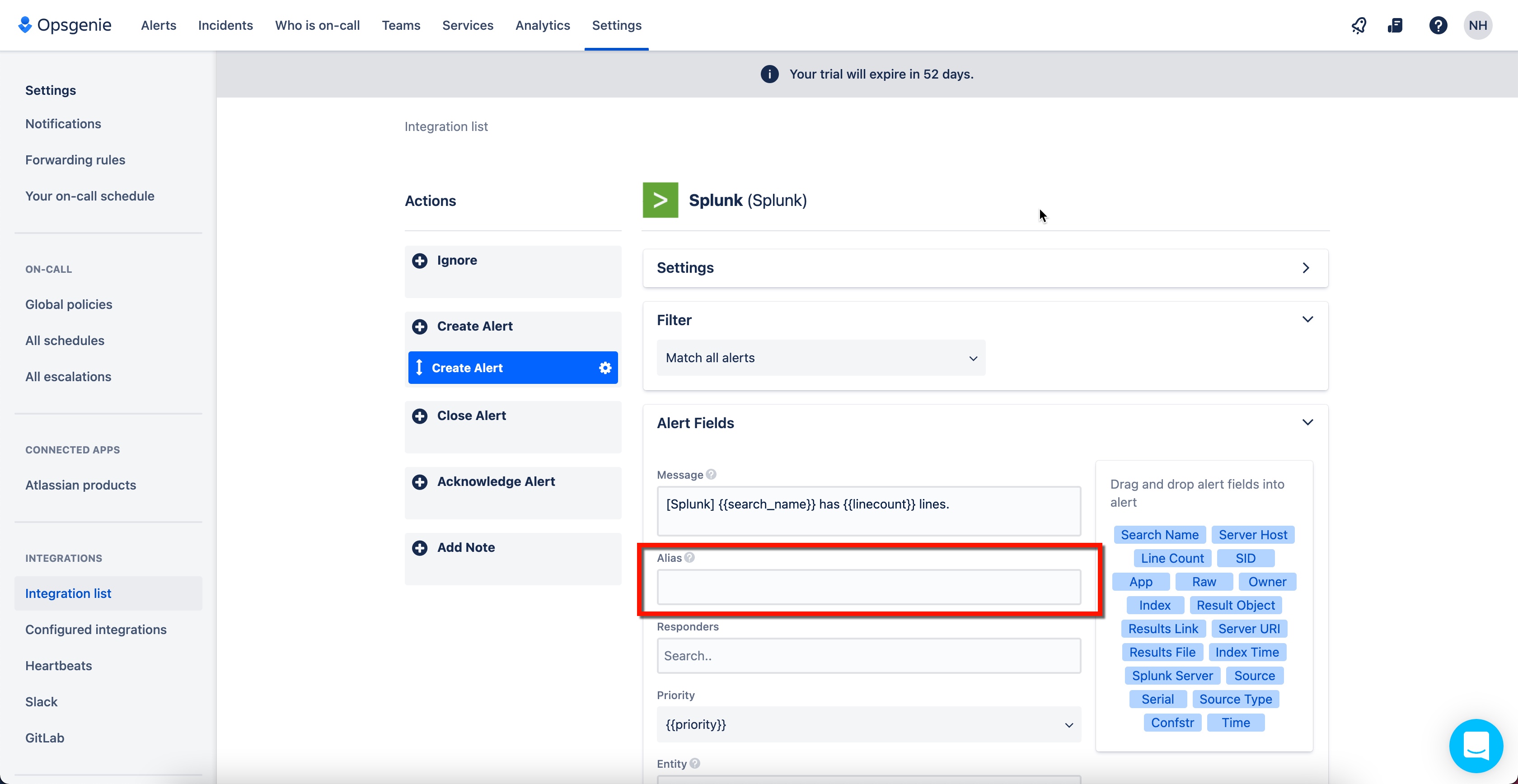
Task: Click the gear icon on Create Alert
Action: [605, 368]
